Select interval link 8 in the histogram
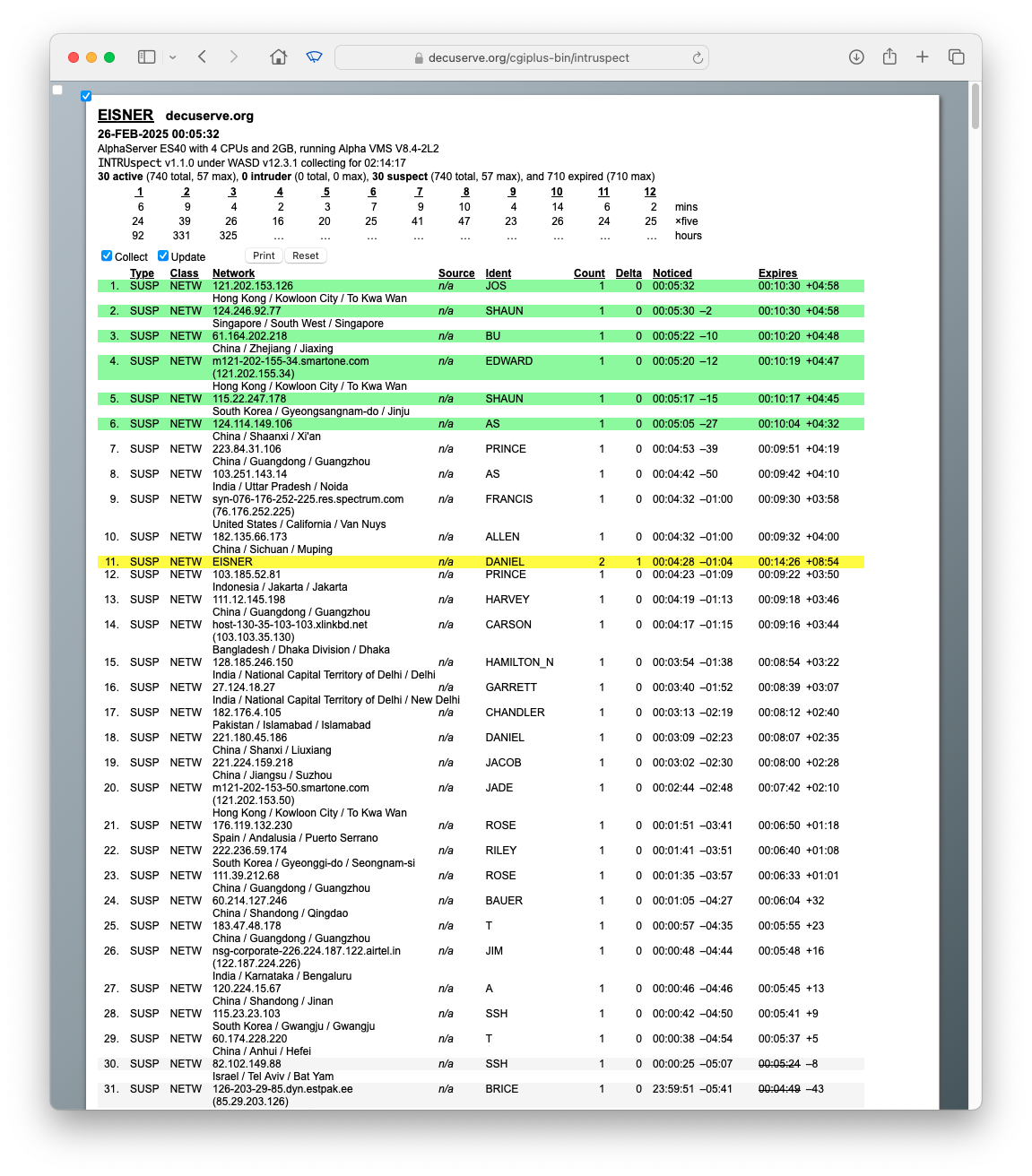Screen dimensions: 1032x1176 click(465, 192)
